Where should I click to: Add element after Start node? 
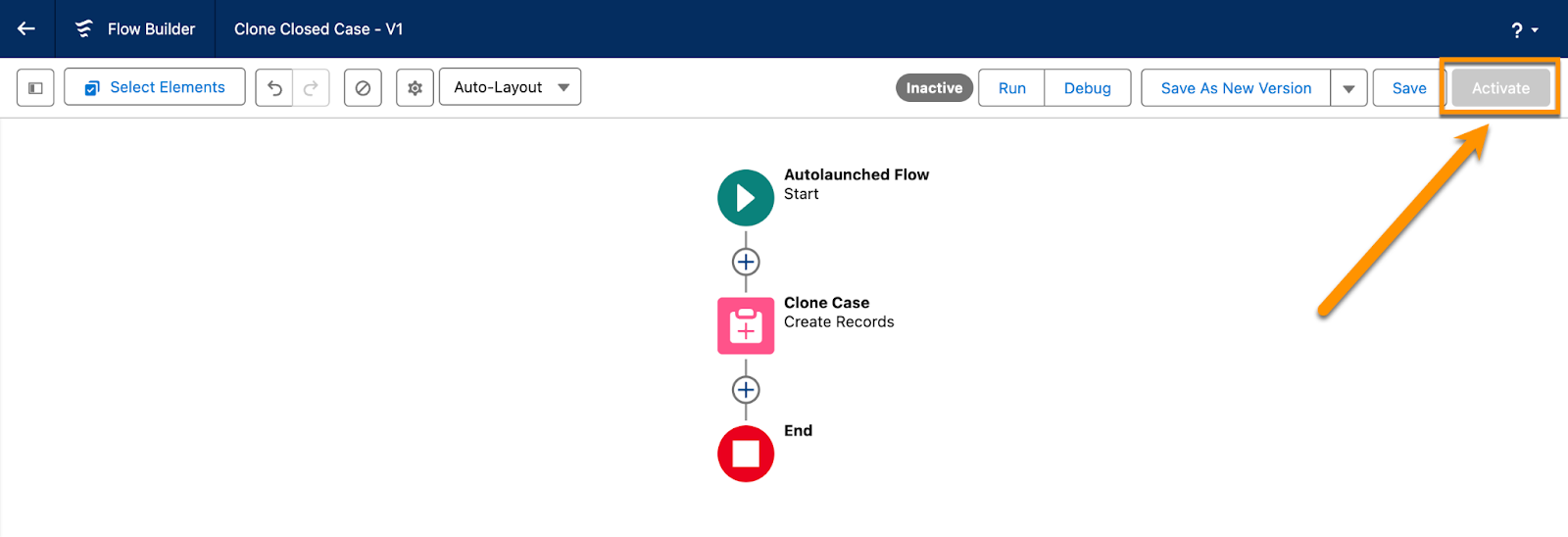coord(746,262)
